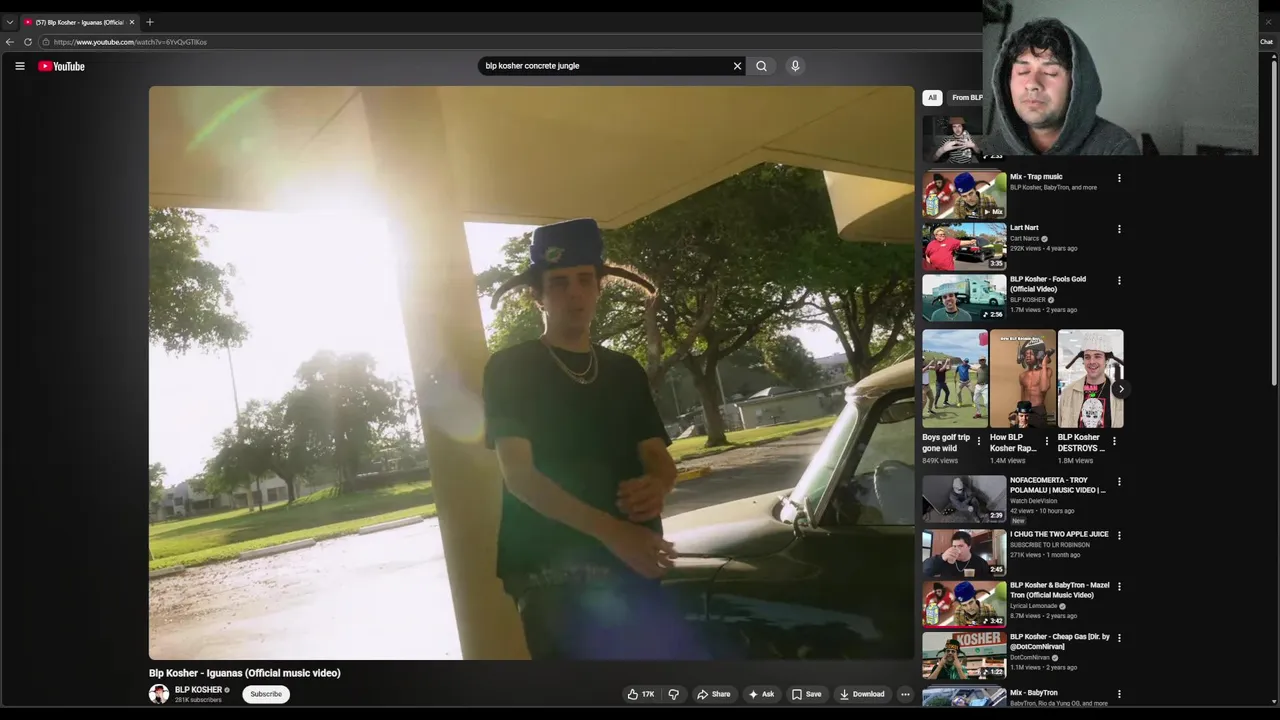This screenshot has height=720, width=1280.
Task: Download the video
Action: 862,694
